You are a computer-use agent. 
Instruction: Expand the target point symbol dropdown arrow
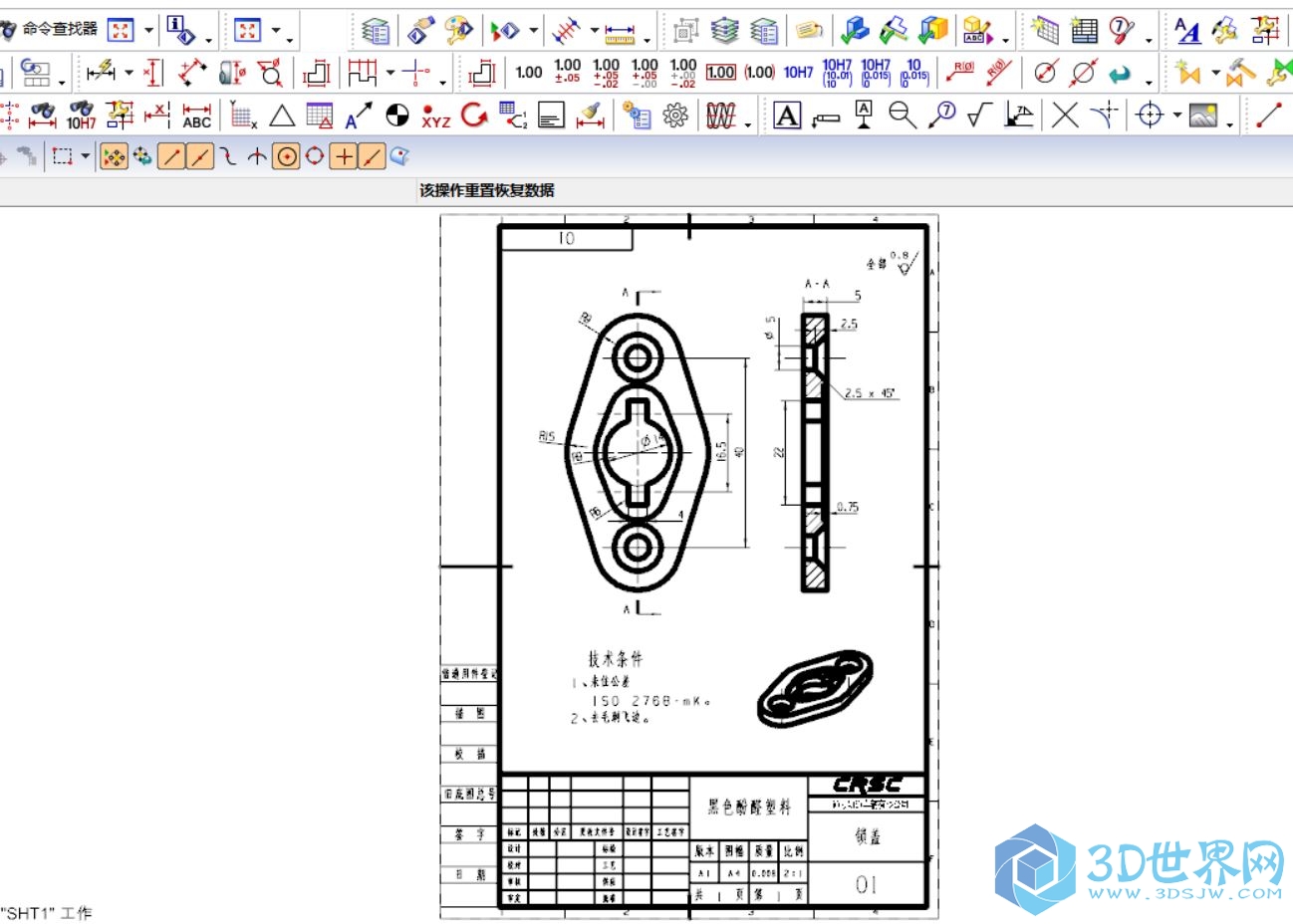1176,115
